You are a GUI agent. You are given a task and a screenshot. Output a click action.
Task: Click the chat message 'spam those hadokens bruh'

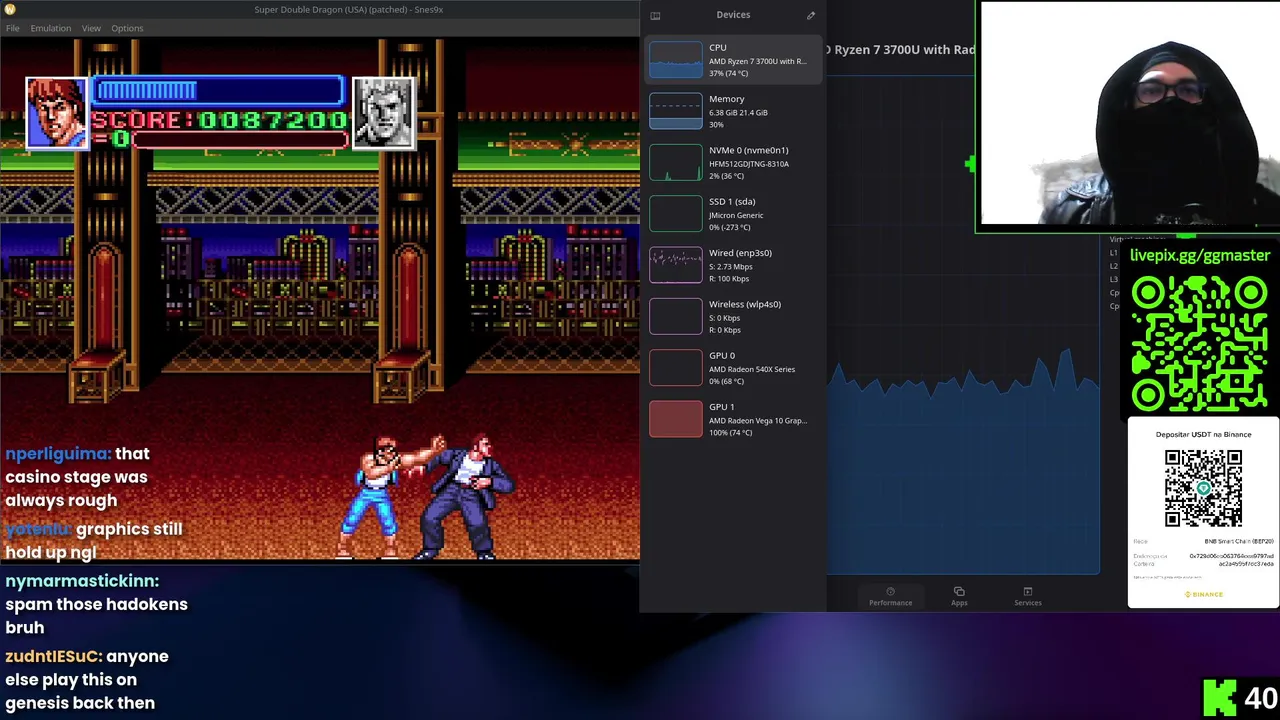pos(96,616)
